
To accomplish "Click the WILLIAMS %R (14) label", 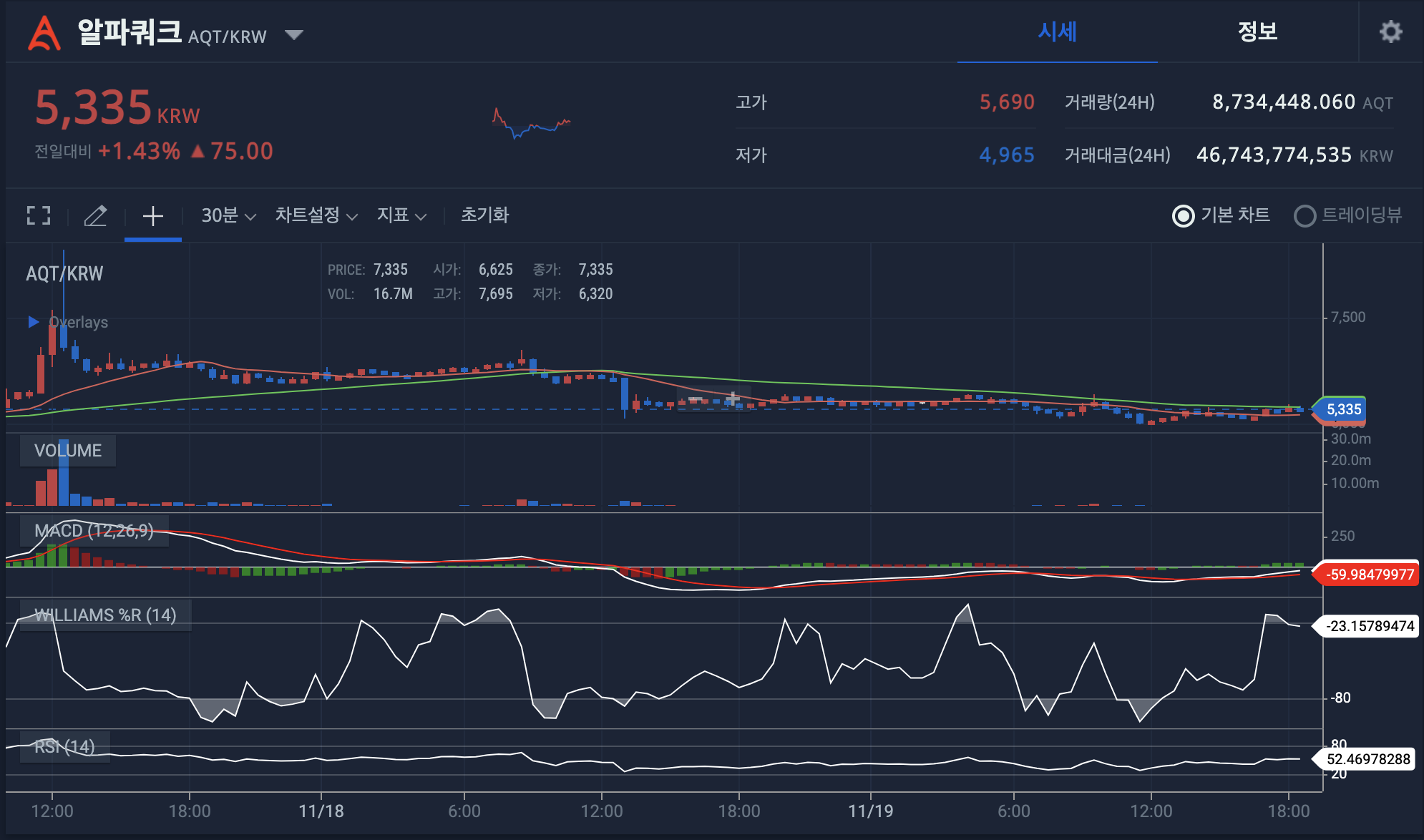I will click(105, 615).
